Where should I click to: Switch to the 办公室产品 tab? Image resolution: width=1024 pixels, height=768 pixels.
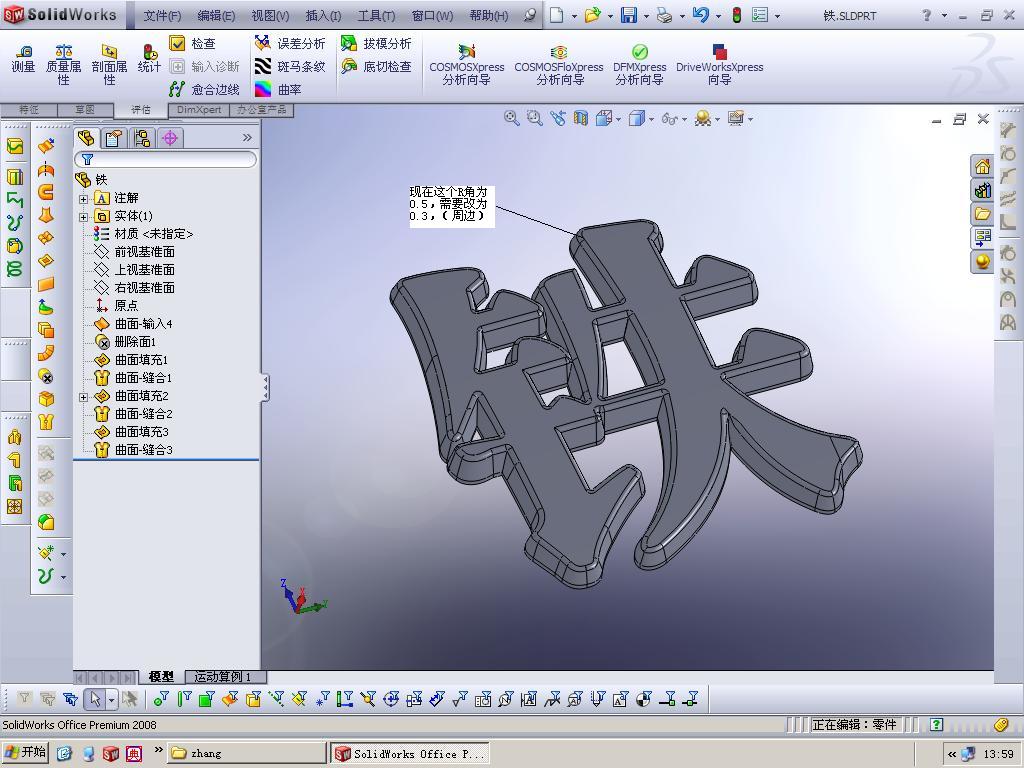coord(261,110)
